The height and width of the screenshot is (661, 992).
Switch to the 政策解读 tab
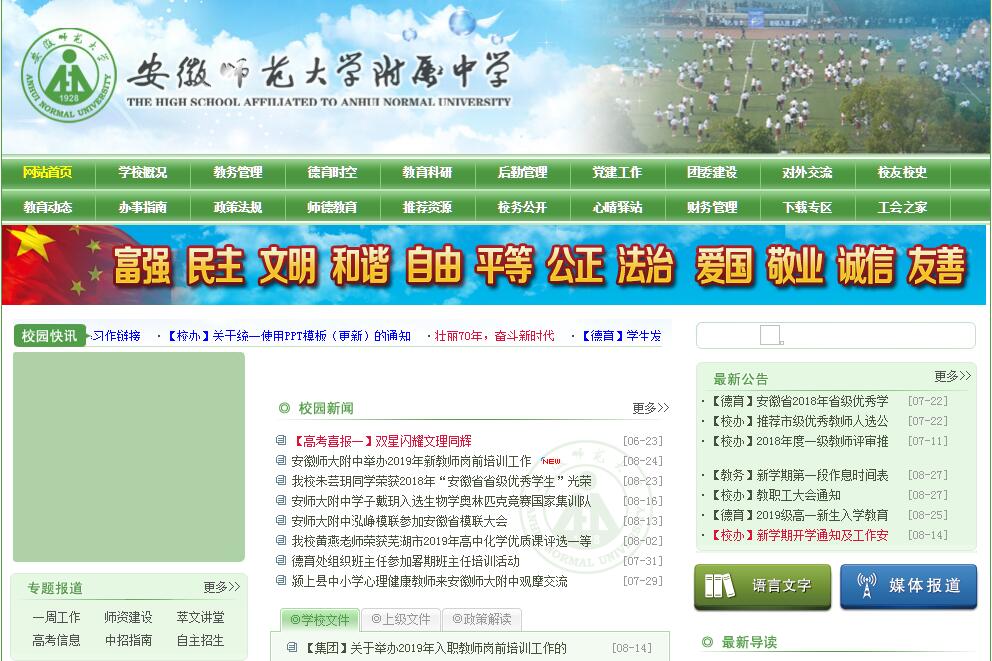pos(481,619)
